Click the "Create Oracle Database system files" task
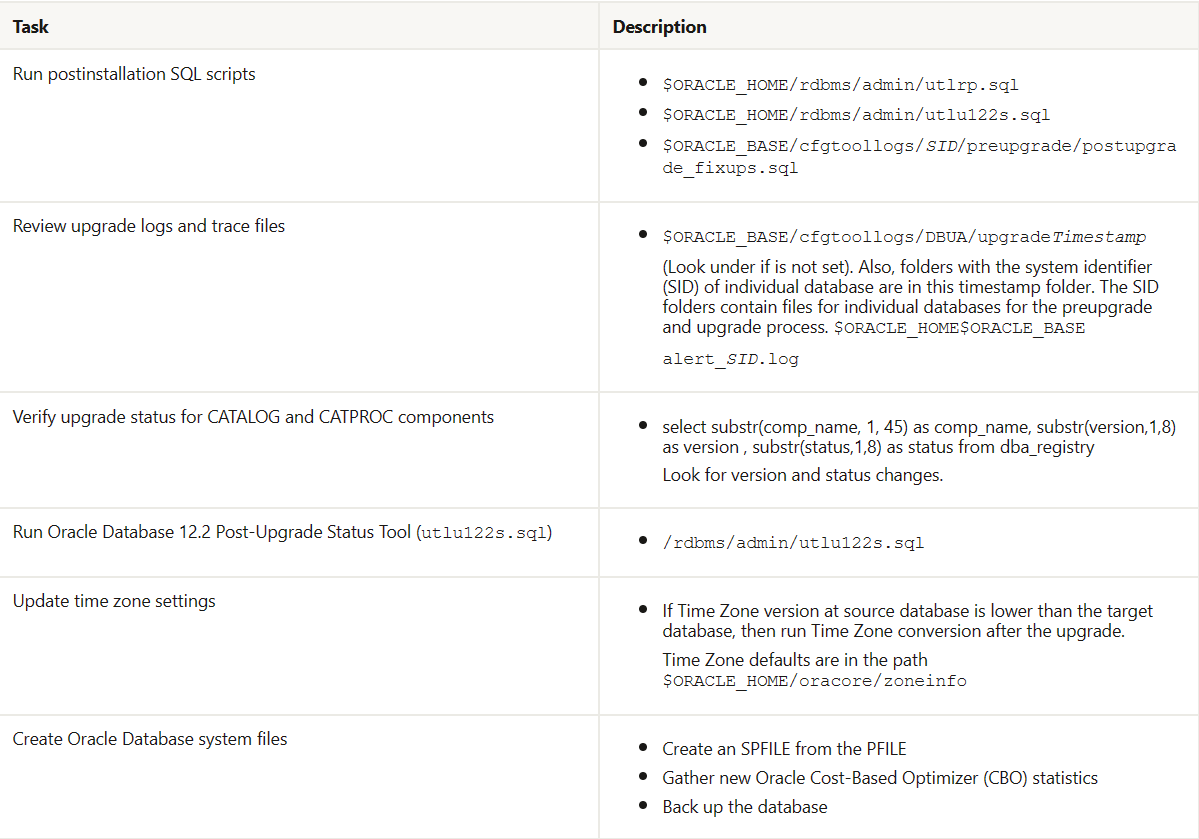The width and height of the screenshot is (1199, 839). point(150,739)
